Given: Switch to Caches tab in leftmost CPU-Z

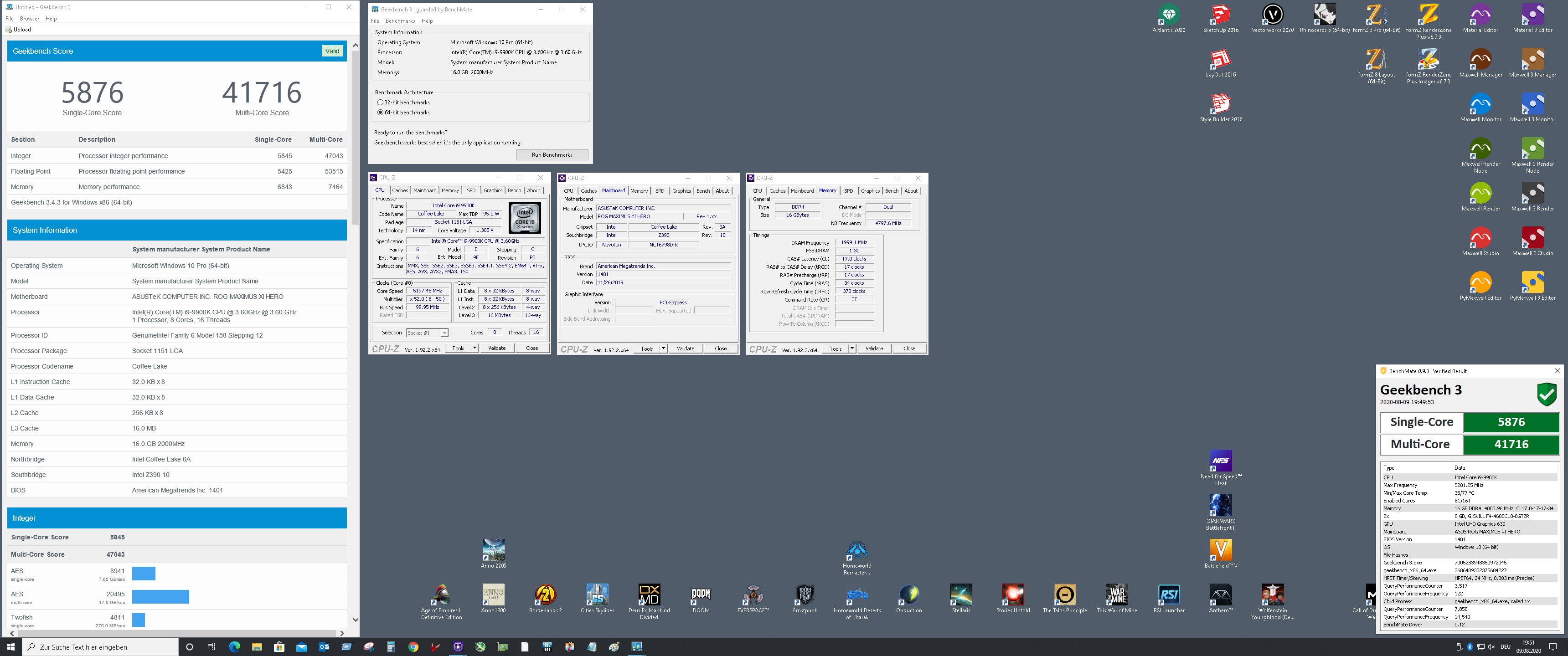Looking at the screenshot, I should (x=400, y=190).
